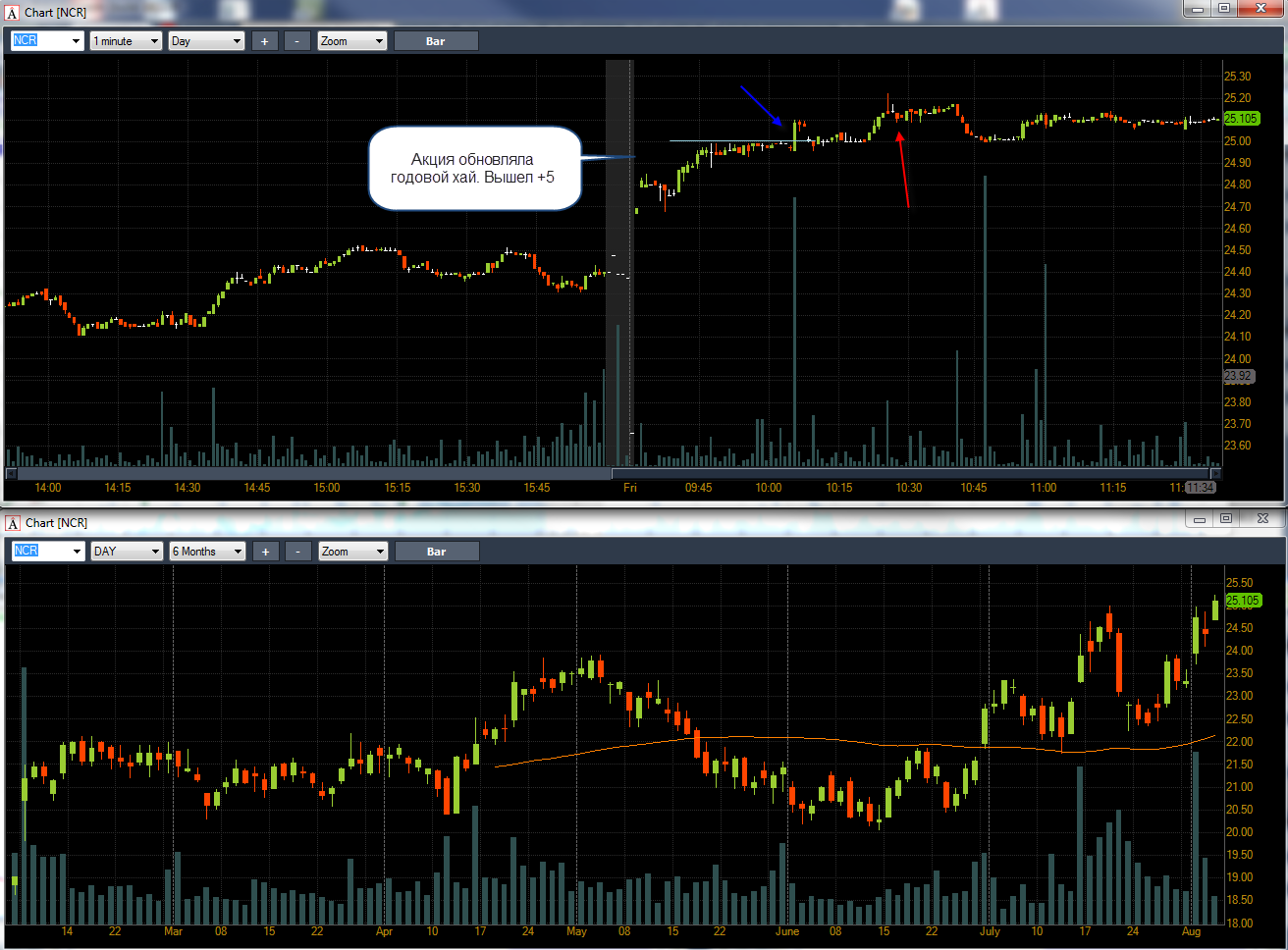Expand the bottom chart Zoom dropdown
Viewport: 1288px width, 950px height.
pos(352,552)
